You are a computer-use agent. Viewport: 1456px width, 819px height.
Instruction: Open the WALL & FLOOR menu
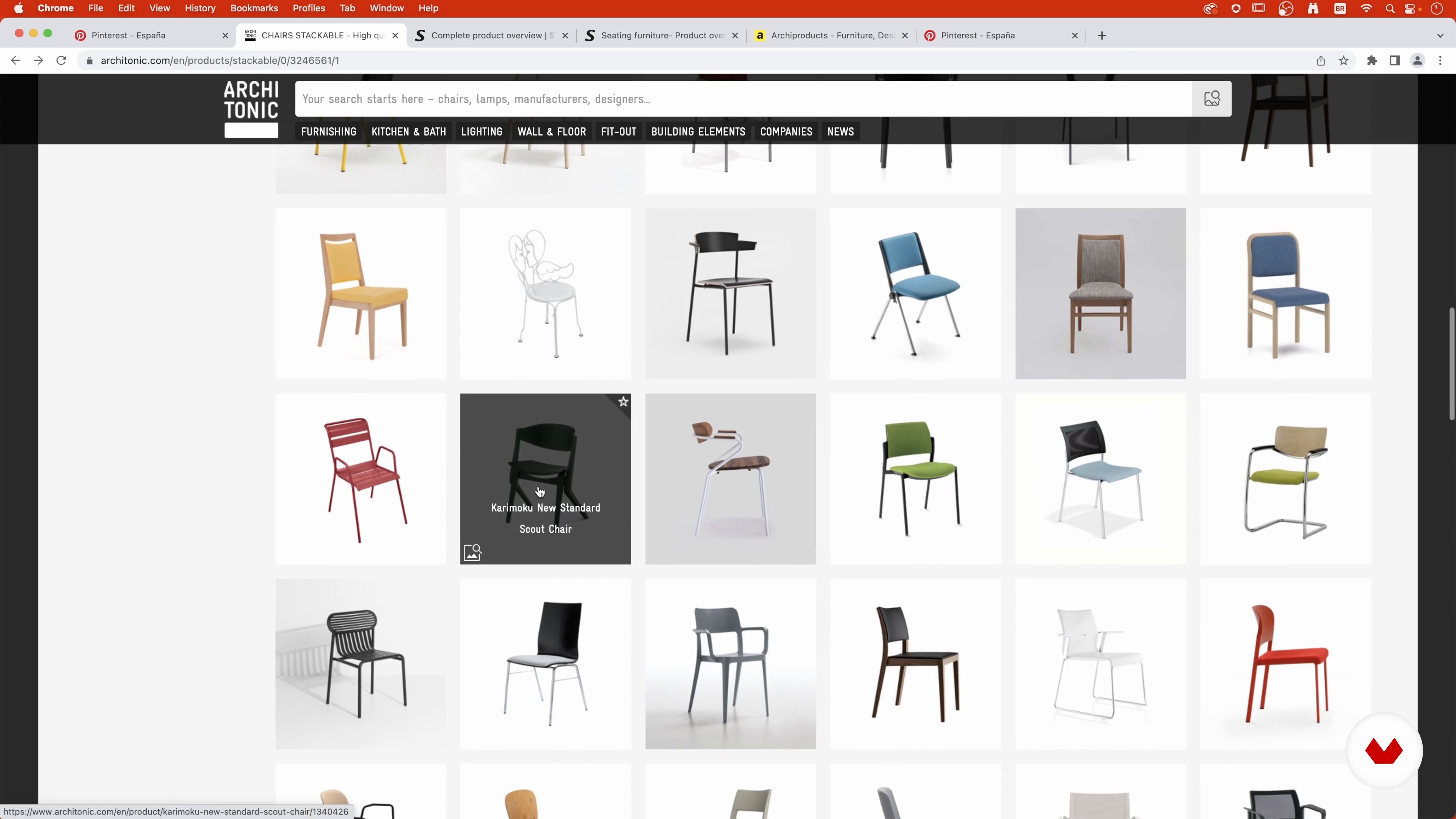point(552,132)
